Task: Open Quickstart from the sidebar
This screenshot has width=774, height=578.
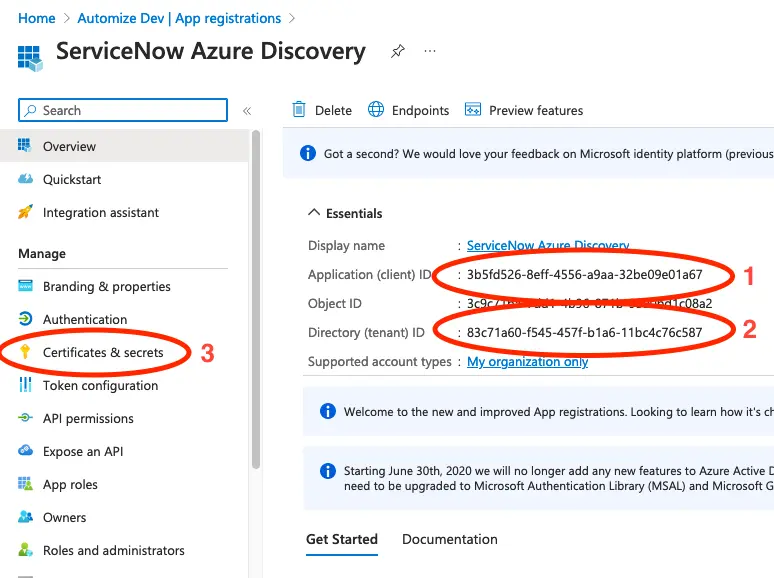Action: click(71, 179)
